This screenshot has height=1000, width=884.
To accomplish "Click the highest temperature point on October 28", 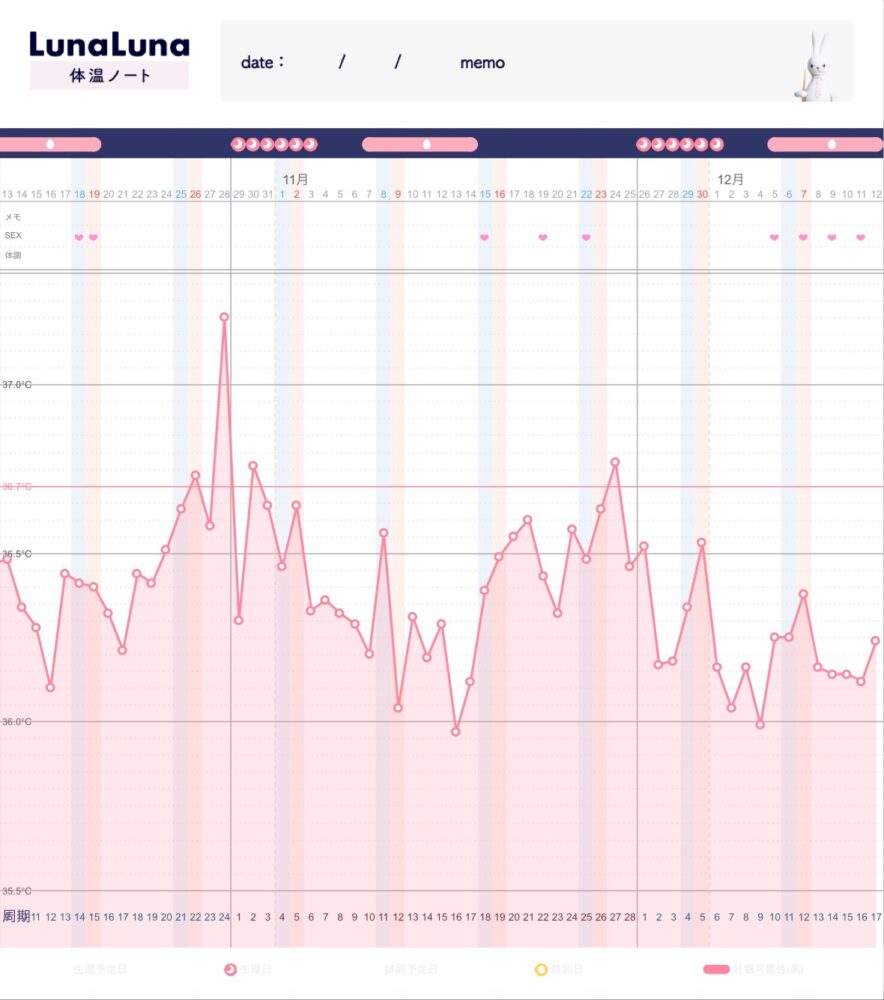I will coord(224,317).
